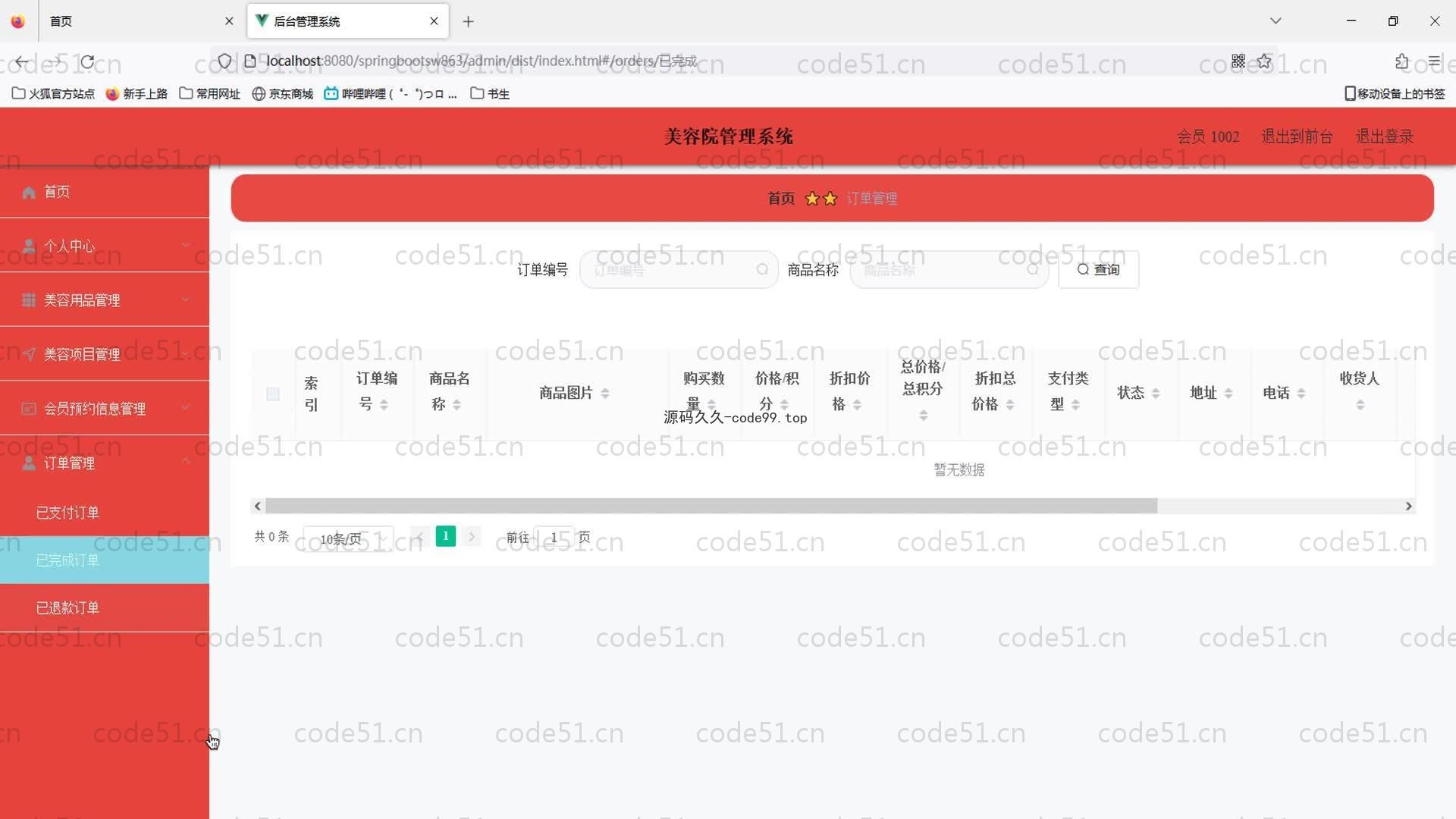Reload the page with refresh icon
Image resolution: width=1456 pixels, height=819 pixels.
click(x=88, y=61)
